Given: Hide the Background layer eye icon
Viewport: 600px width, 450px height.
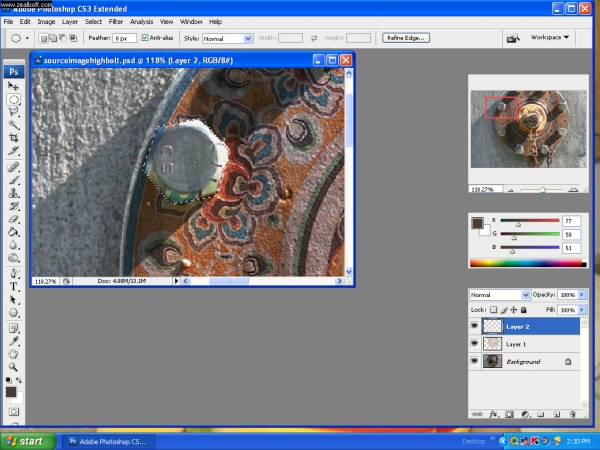Looking at the screenshot, I should [474, 361].
